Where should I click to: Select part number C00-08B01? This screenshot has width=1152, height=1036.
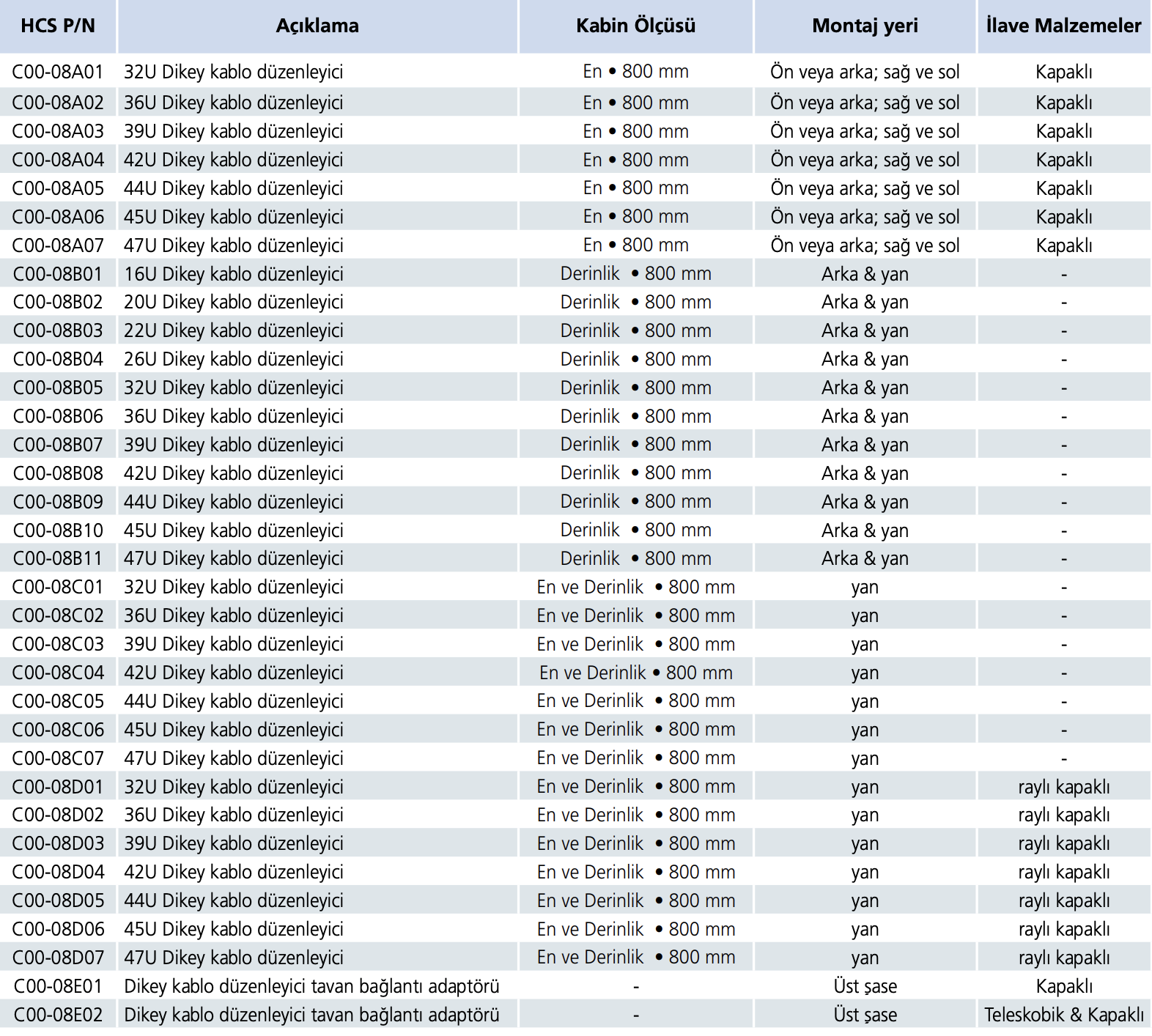[x=58, y=274]
